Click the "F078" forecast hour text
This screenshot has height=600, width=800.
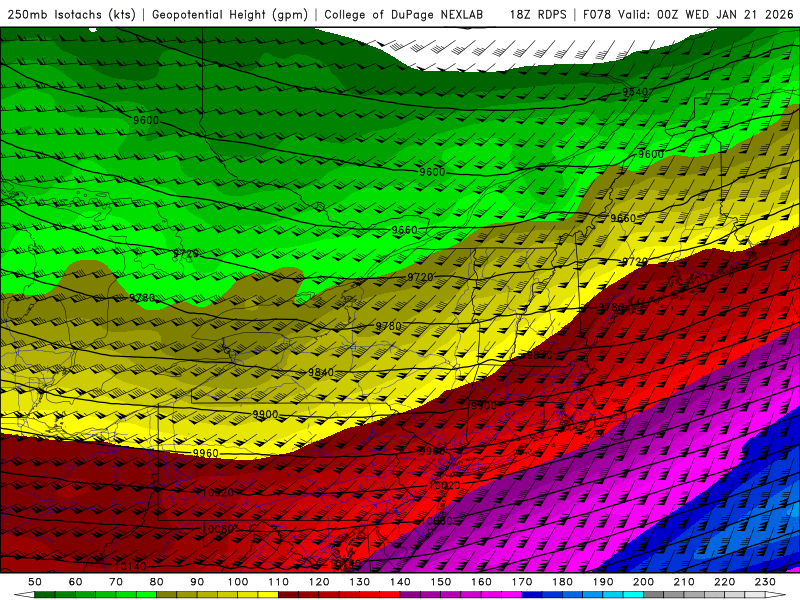pyautogui.click(x=598, y=14)
